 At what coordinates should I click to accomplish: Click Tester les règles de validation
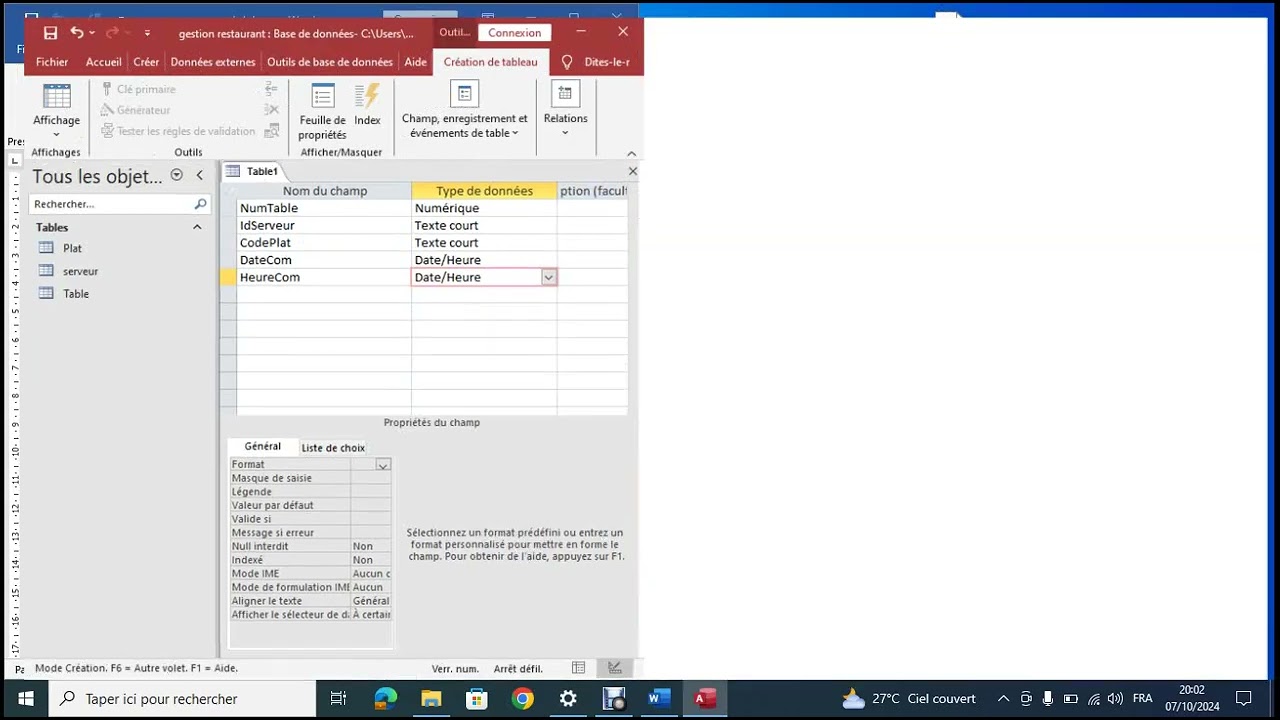click(x=178, y=131)
